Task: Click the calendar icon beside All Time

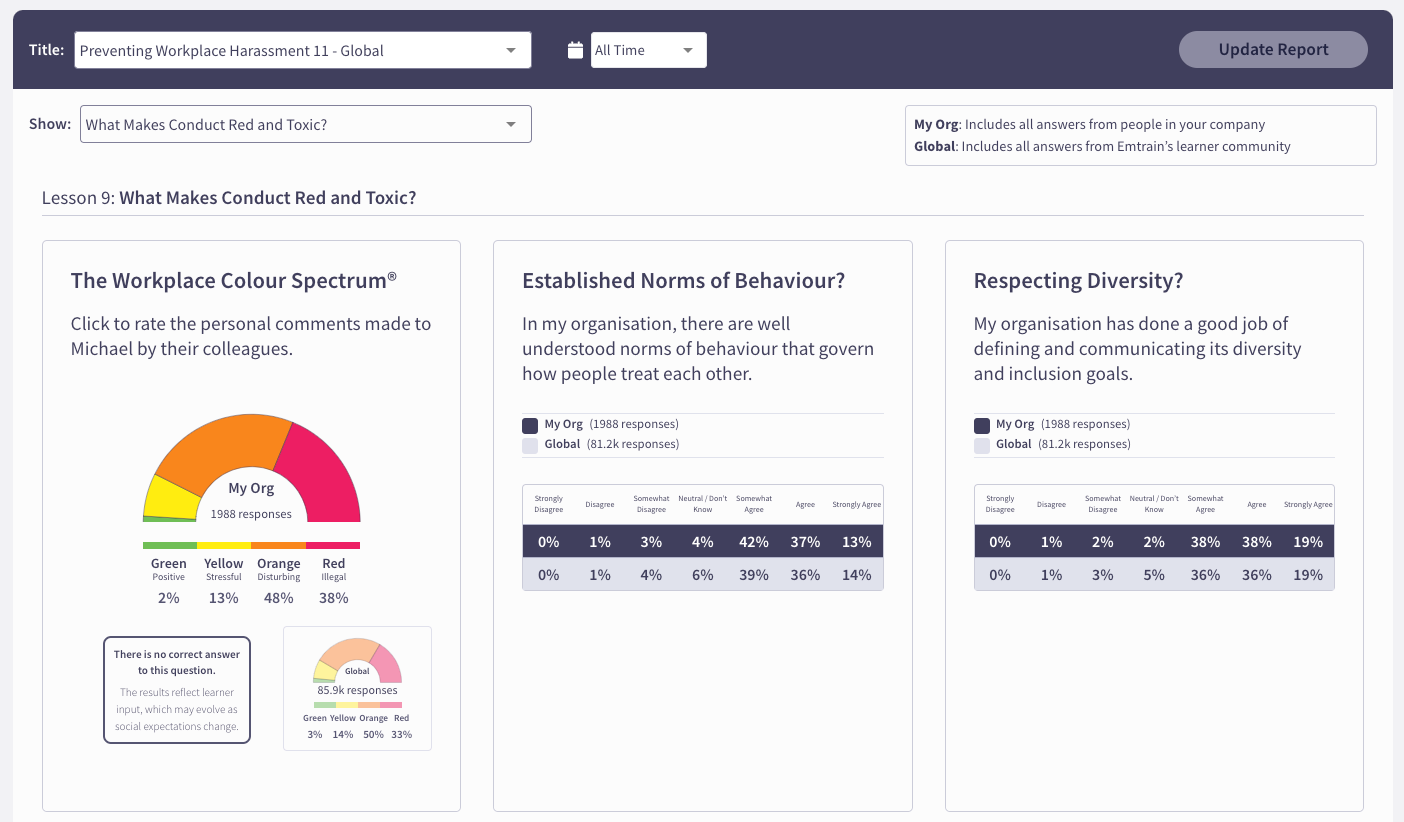Action: (575, 50)
